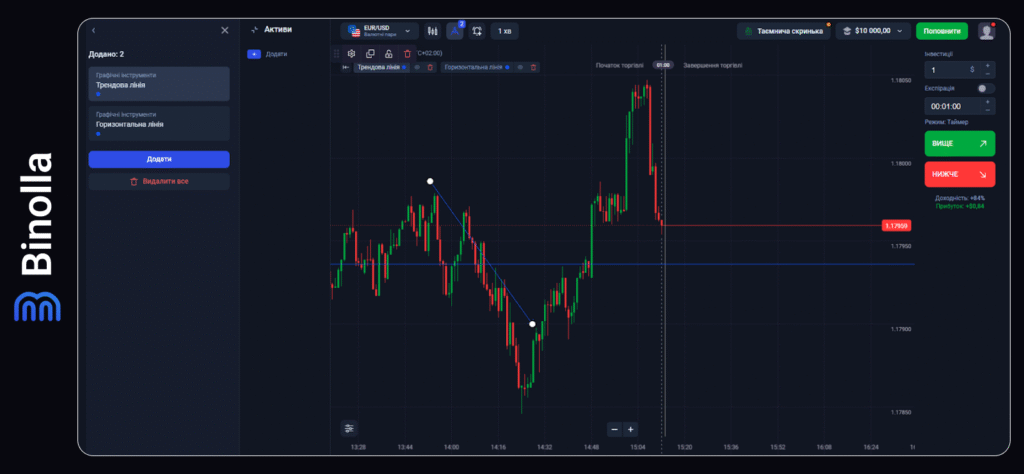Viewport: 1024px width, 474px height.
Task: Open the chart indicators settings icon at bottom-left
Action: click(x=349, y=429)
